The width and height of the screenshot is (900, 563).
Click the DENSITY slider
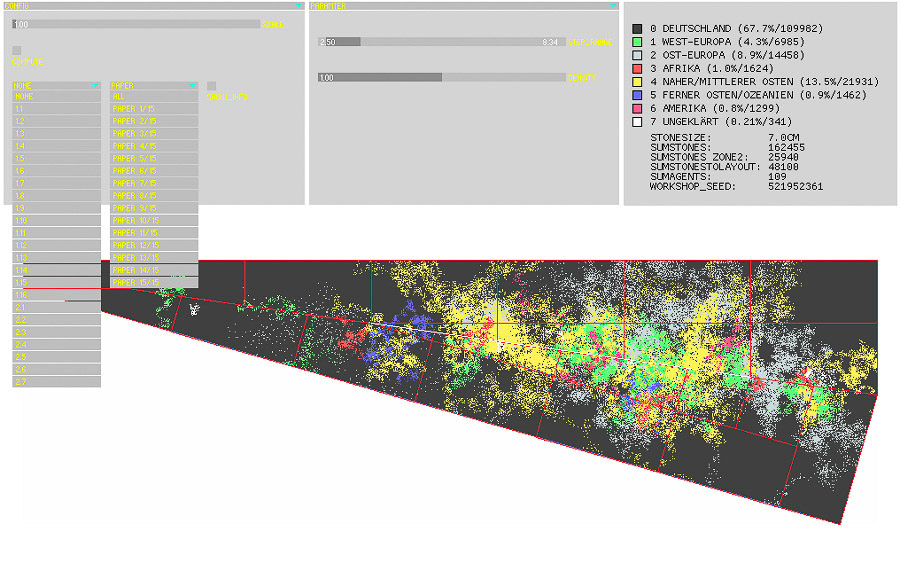pos(441,77)
